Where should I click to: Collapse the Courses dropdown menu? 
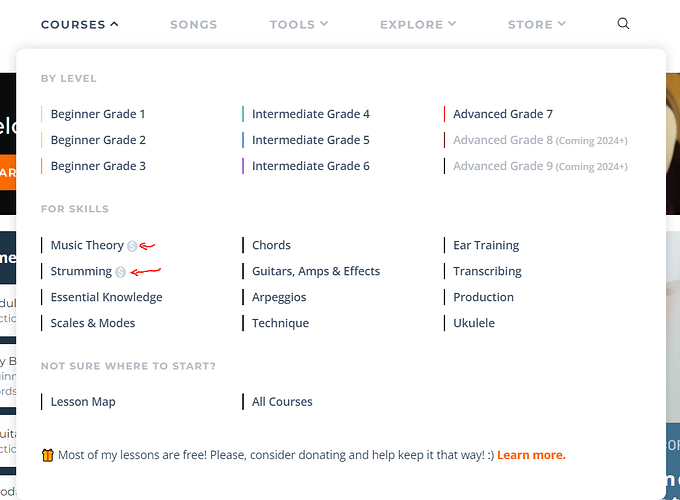(80, 24)
